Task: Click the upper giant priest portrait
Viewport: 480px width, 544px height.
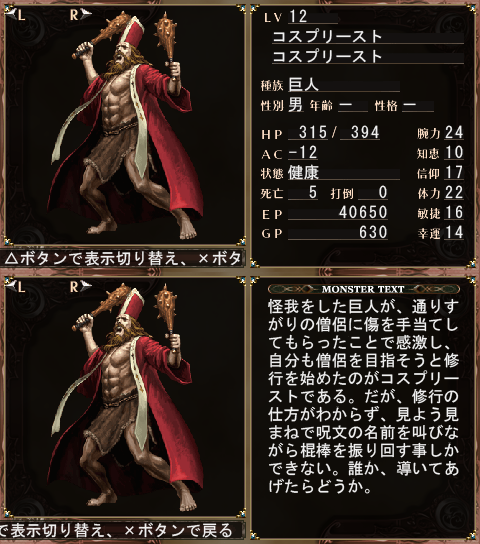Action: pos(125,127)
